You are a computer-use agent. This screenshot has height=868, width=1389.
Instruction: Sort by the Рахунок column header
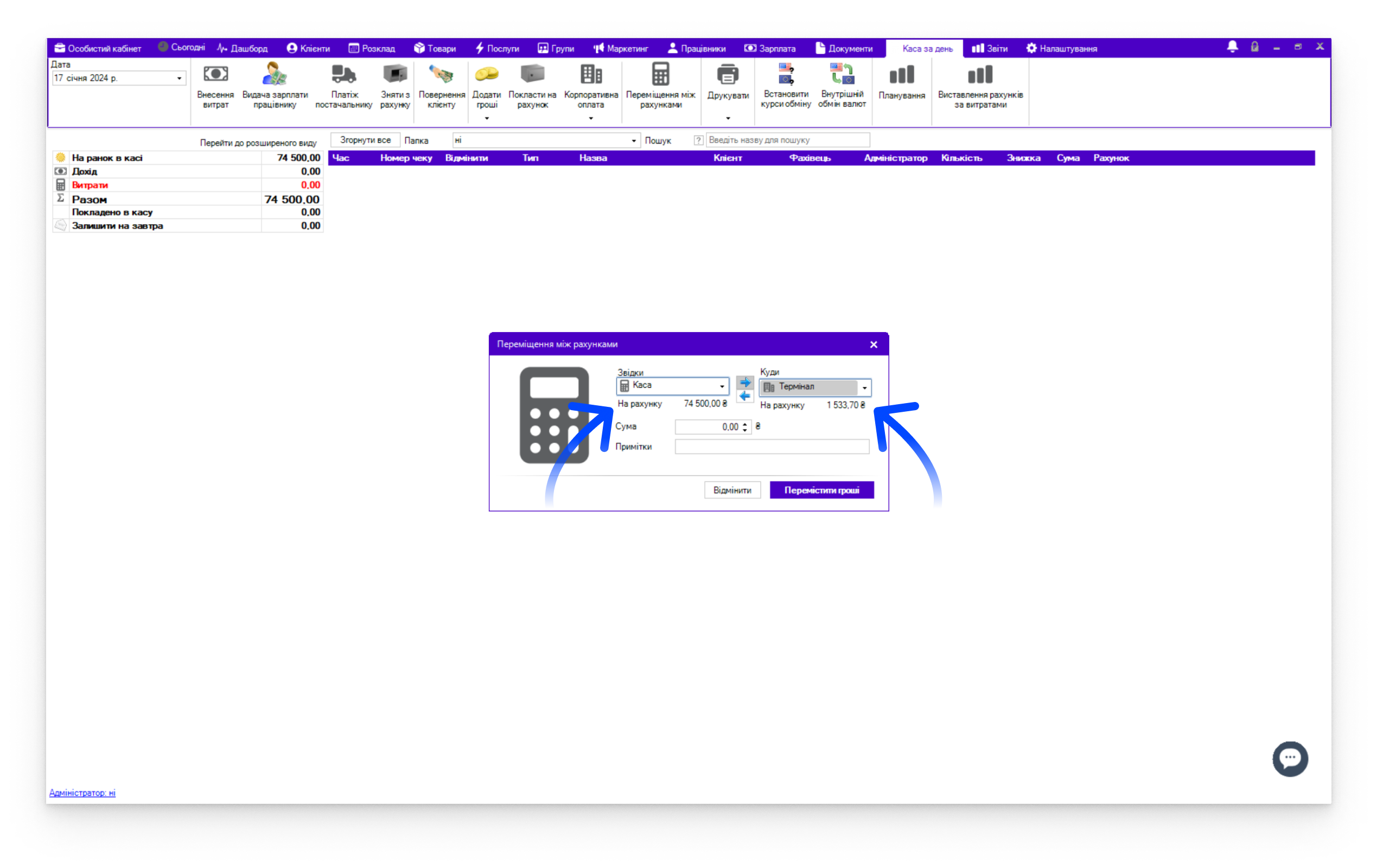[x=1111, y=158]
